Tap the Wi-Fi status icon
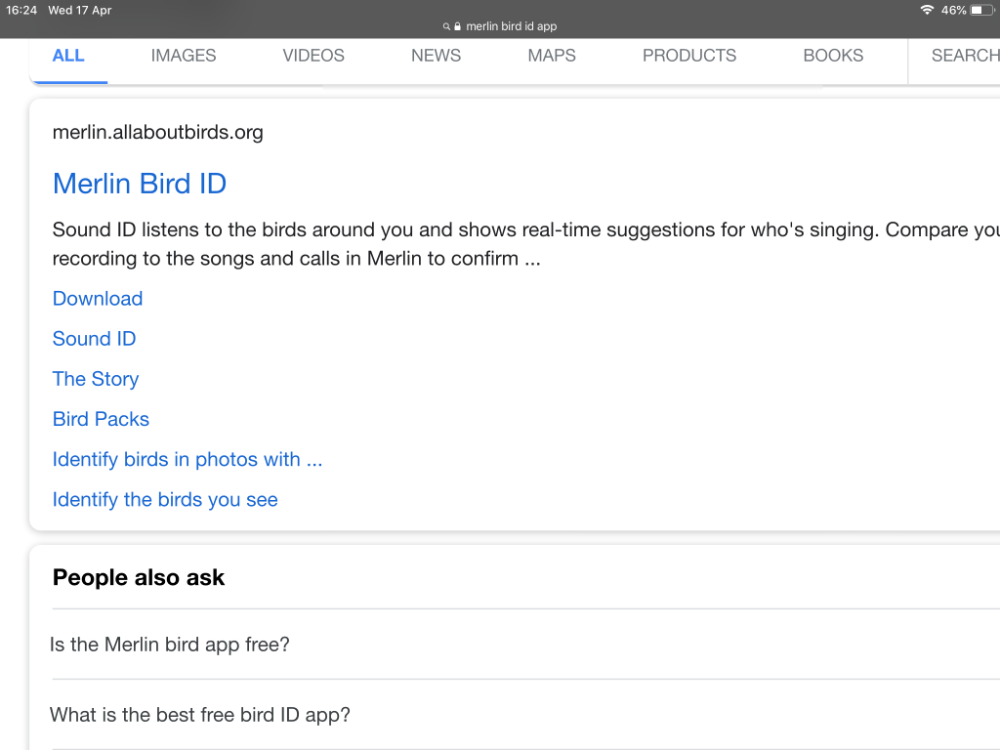Image resolution: width=1000 pixels, height=750 pixels. pos(927,10)
